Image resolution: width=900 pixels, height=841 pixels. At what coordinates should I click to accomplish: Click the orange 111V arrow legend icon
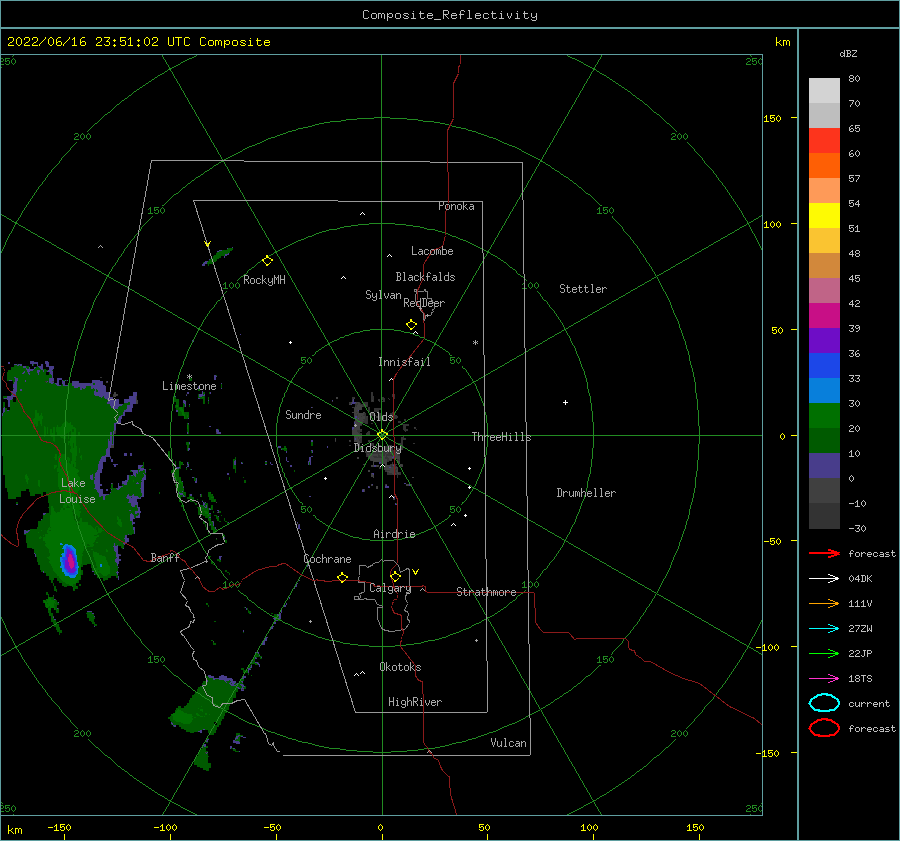pos(824,603)
